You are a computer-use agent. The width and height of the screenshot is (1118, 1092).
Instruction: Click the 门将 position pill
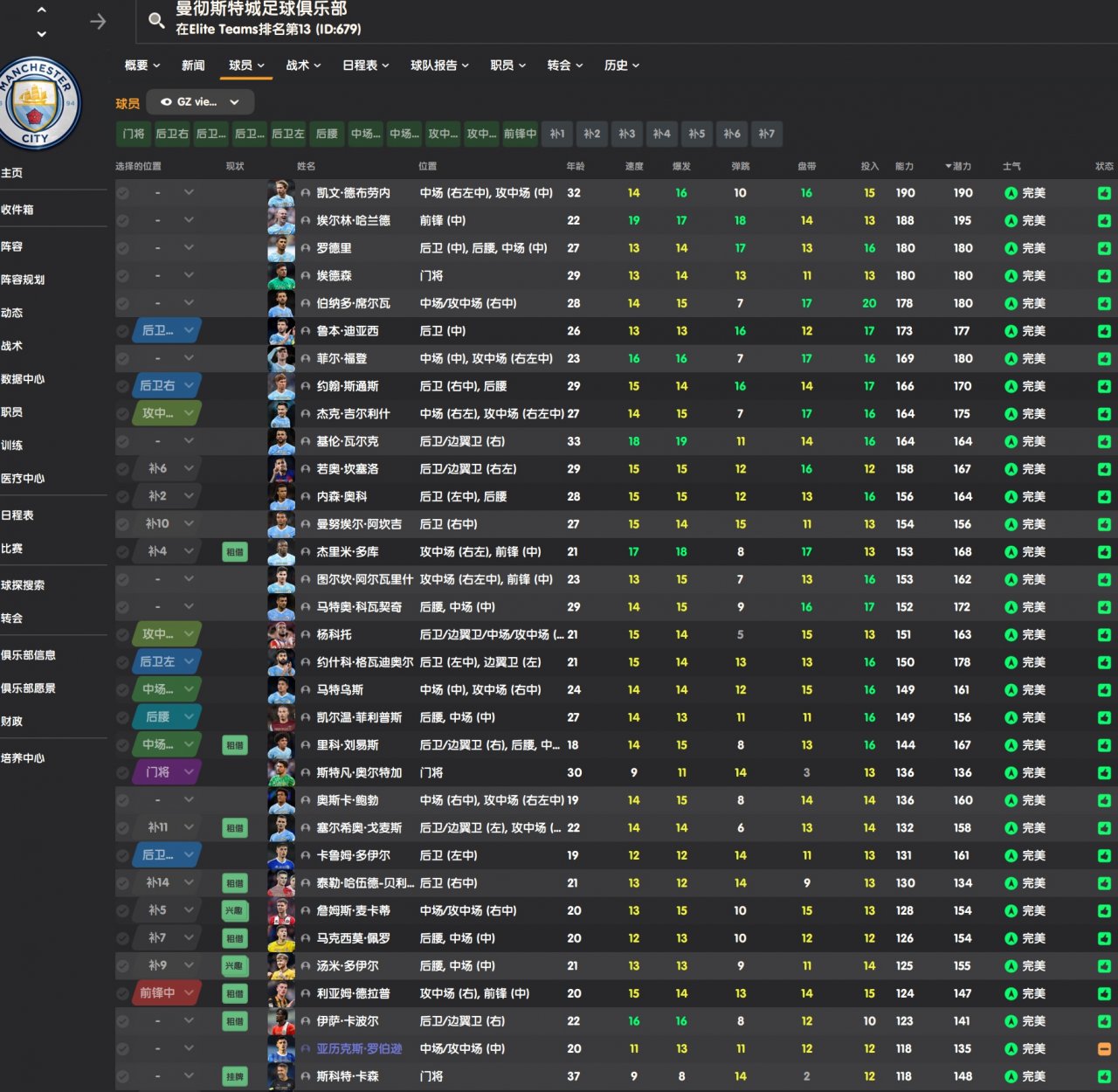coord(134,134)
